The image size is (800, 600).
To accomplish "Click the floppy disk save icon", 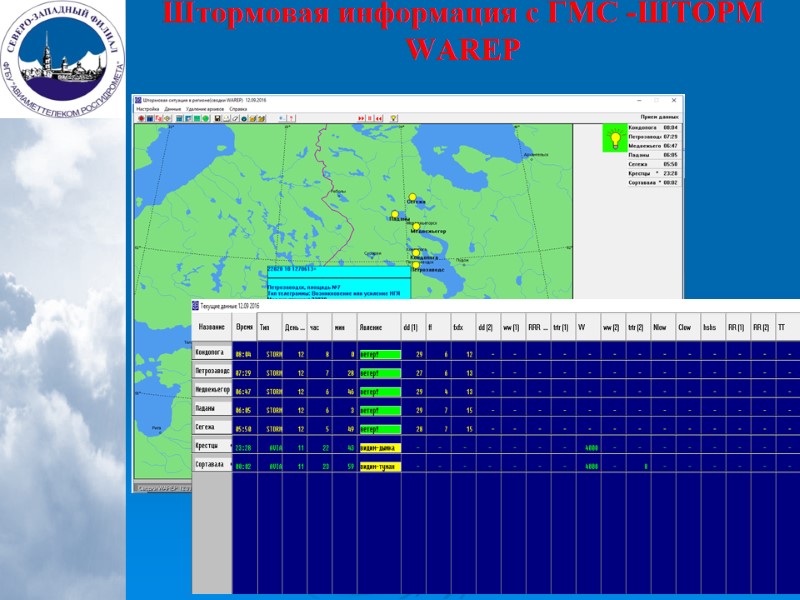I will pyautogui.click(x=218, y=118).
